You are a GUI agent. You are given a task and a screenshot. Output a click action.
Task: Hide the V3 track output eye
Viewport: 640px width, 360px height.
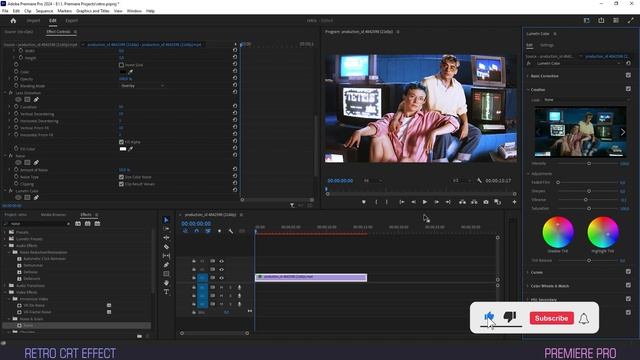[x=222, y=261]
